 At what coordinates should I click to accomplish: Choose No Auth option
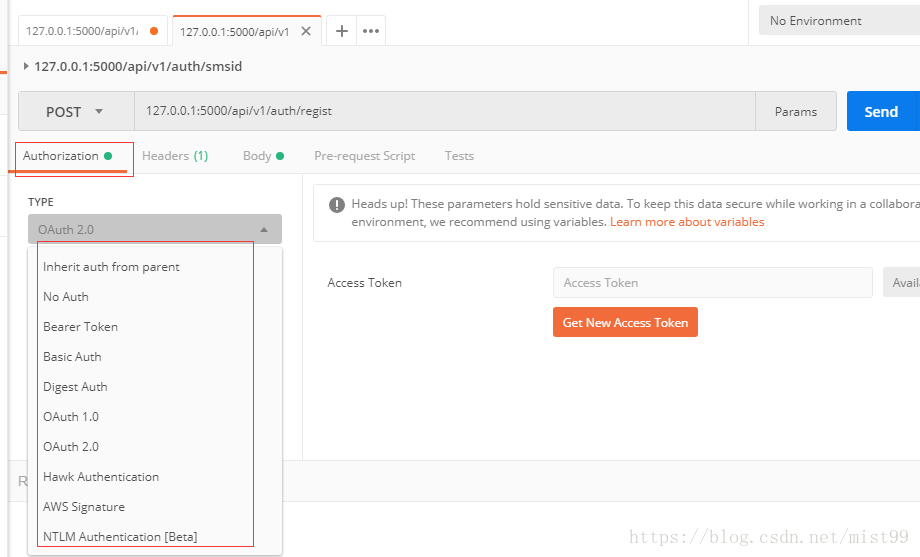click(x=155, y=296)
